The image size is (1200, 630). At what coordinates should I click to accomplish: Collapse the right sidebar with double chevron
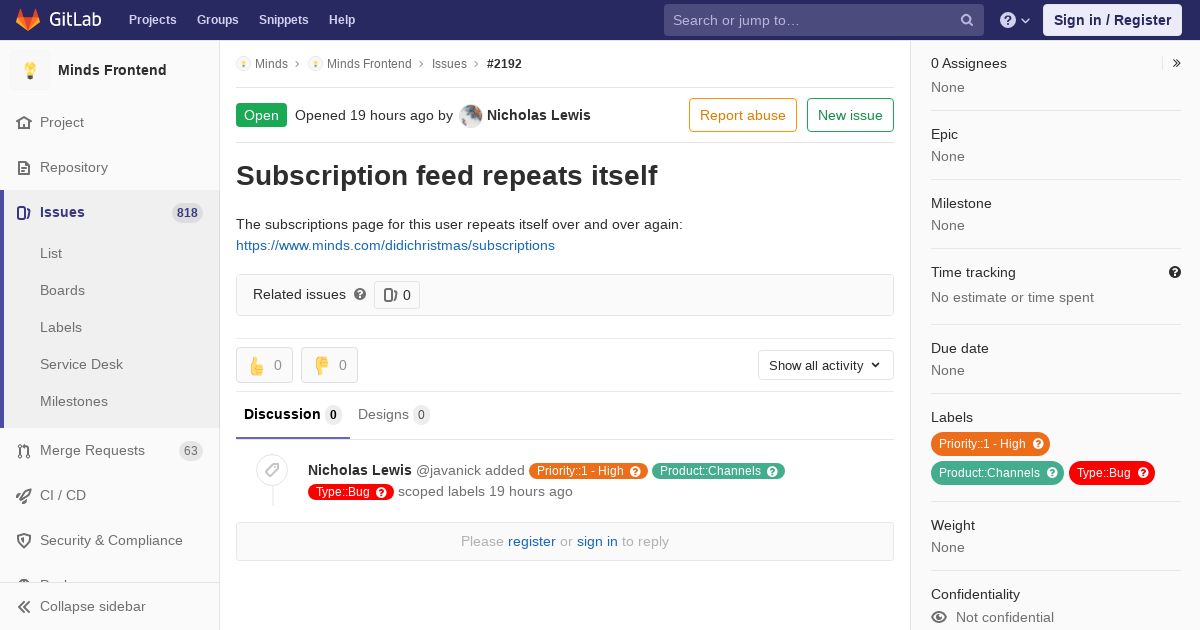(1177, 63)
